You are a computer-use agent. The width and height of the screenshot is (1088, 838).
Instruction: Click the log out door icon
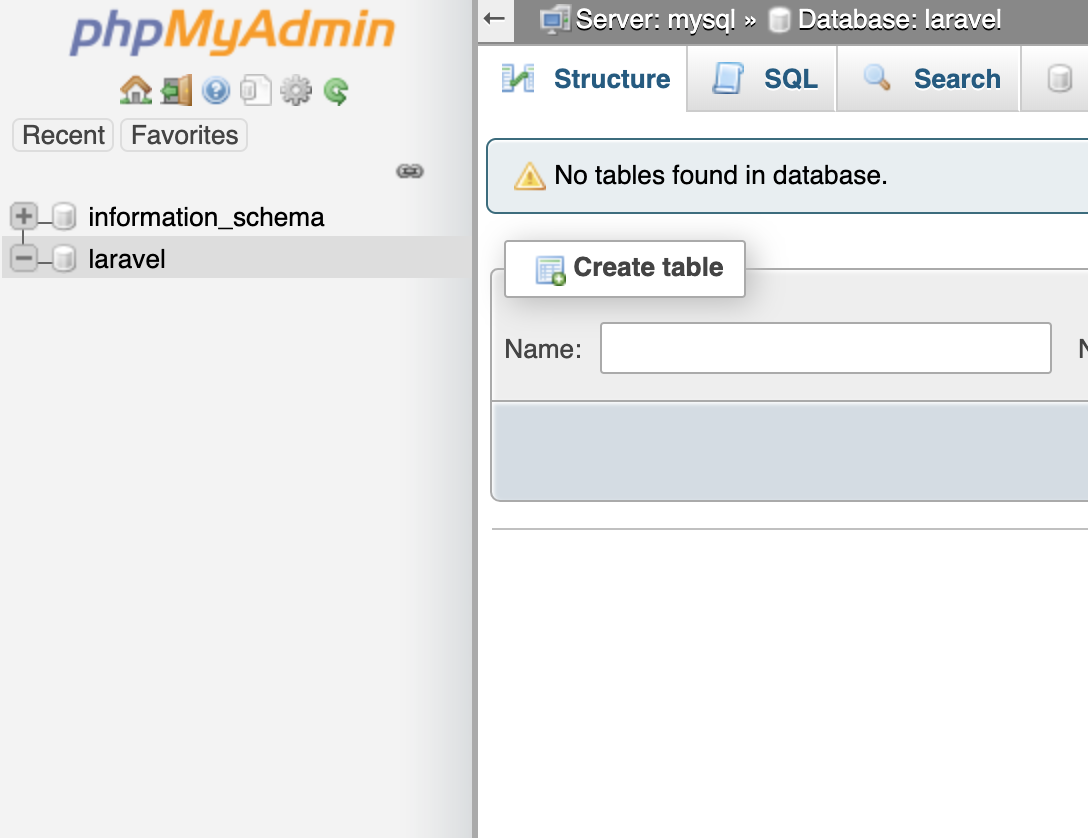click(x=175, y=92)
